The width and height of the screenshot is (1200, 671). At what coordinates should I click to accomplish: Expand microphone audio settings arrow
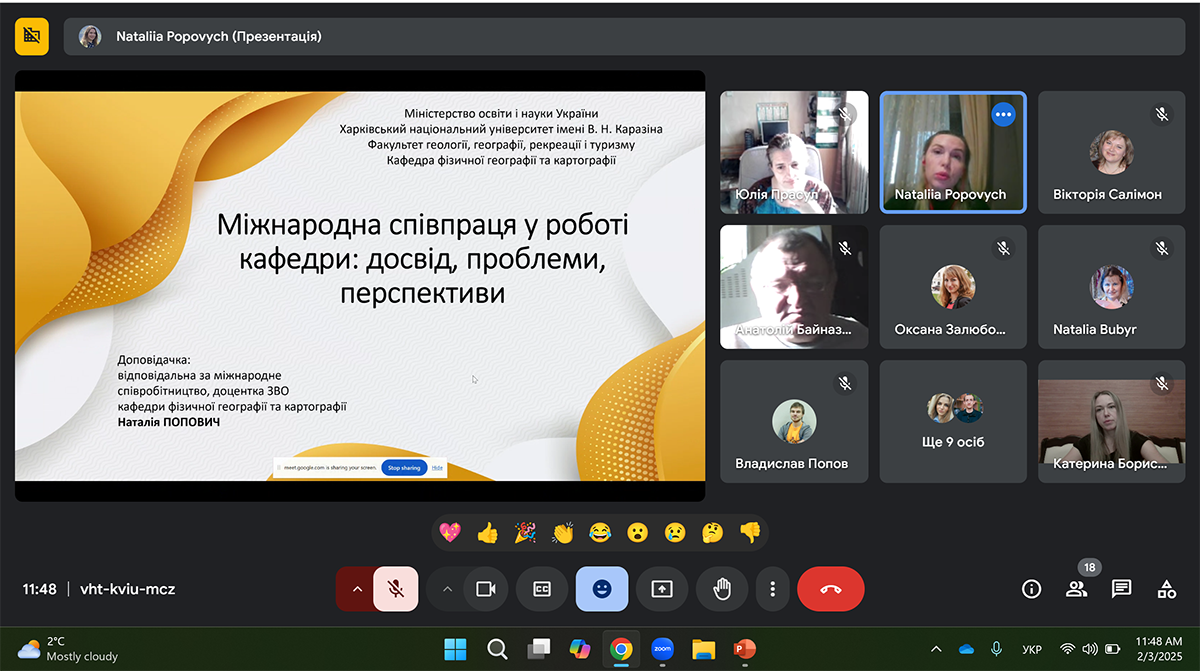click(x=356, y=589)
